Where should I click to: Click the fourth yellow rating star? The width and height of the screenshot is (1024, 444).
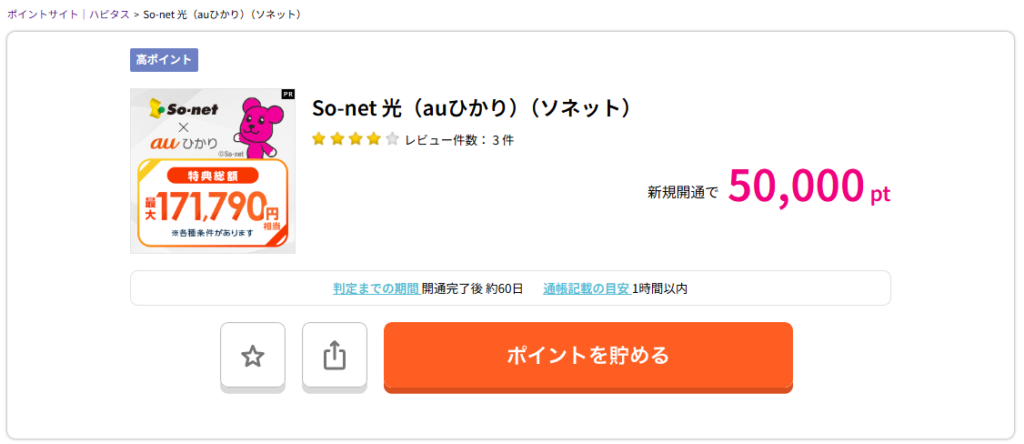pos(373,139)
